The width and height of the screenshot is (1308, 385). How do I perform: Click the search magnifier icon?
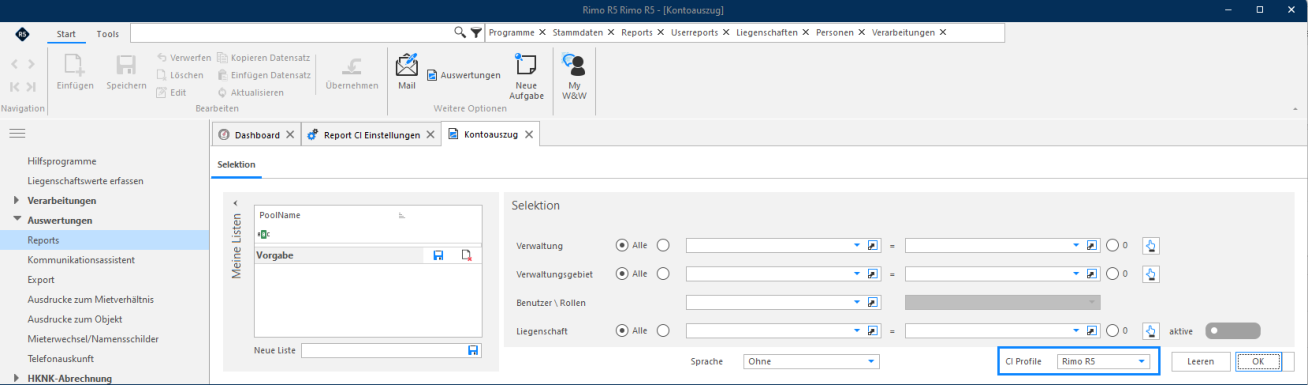tap(460, 32)
